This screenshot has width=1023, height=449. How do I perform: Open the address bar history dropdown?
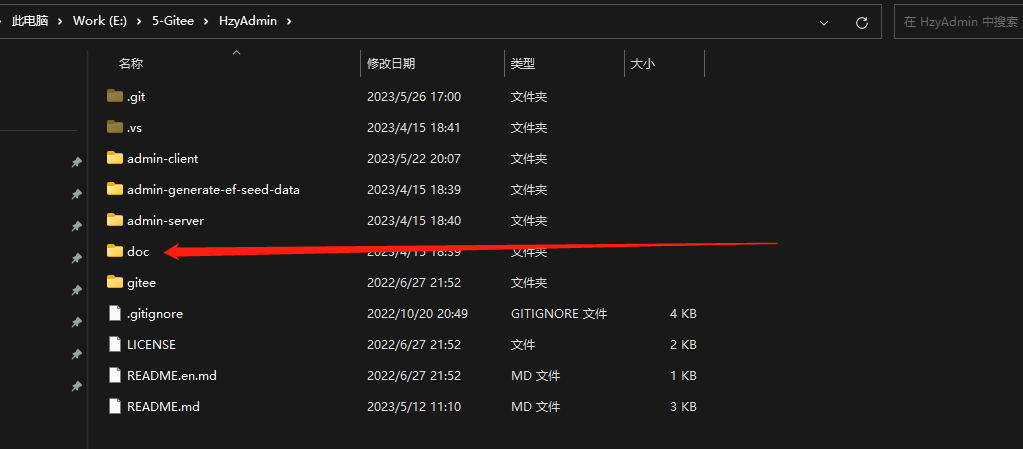tap(824, 21)
